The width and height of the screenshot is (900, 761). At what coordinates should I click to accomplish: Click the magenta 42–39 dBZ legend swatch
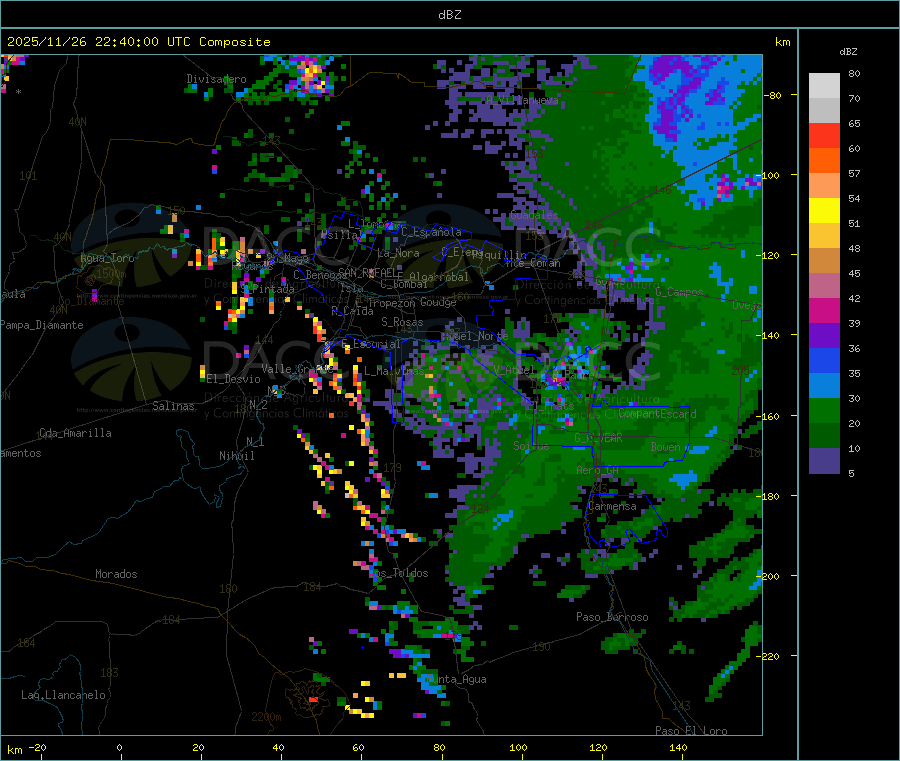[824, 310]
